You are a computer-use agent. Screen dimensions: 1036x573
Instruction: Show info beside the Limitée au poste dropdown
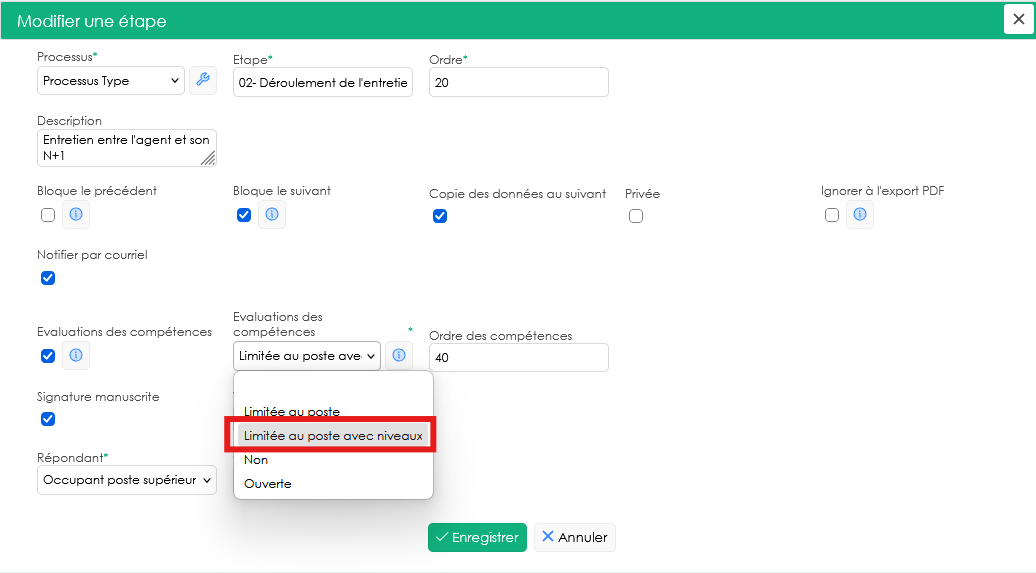(398, 356)
